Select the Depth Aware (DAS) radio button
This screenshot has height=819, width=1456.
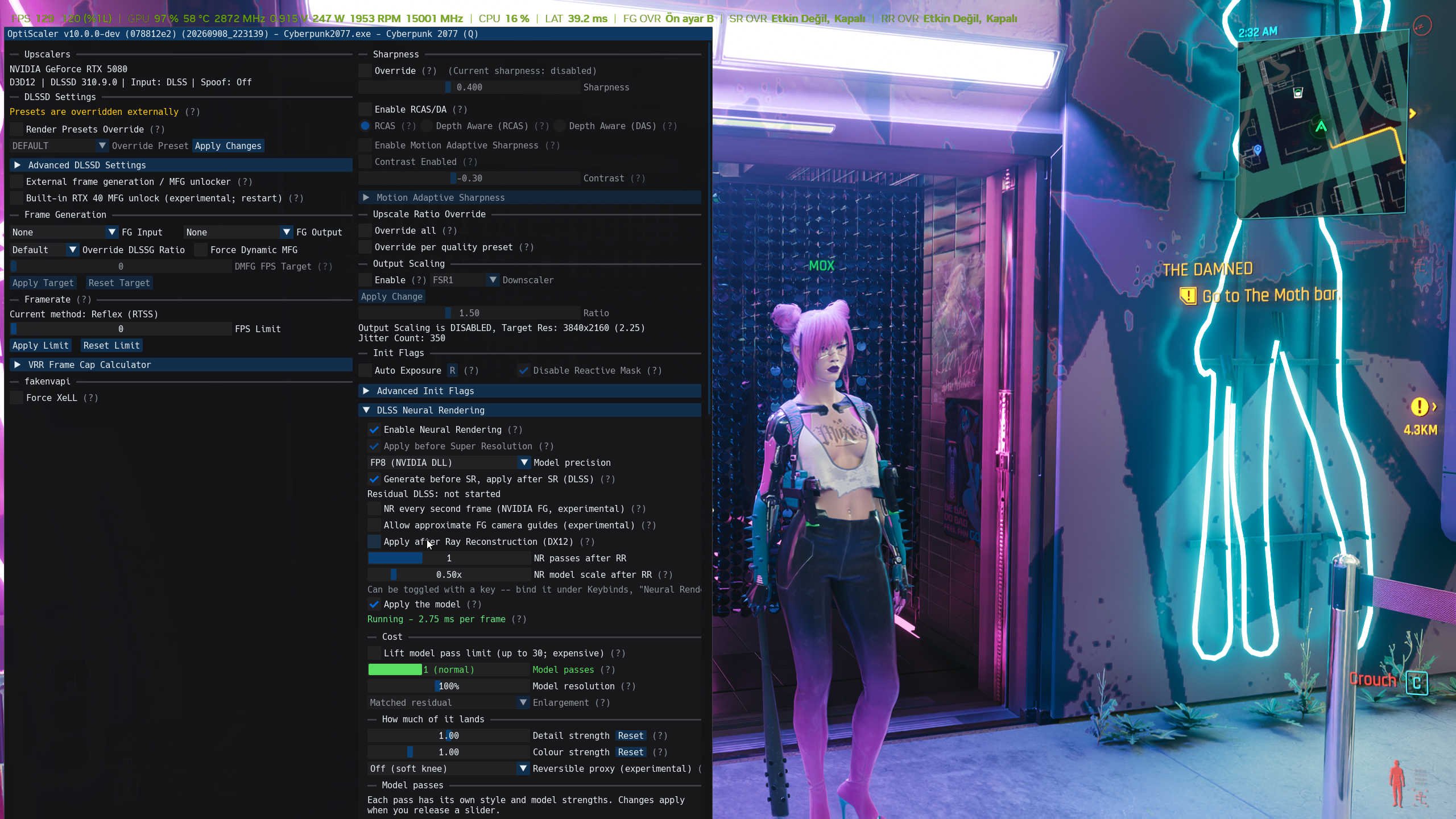(x=560, y=126)
